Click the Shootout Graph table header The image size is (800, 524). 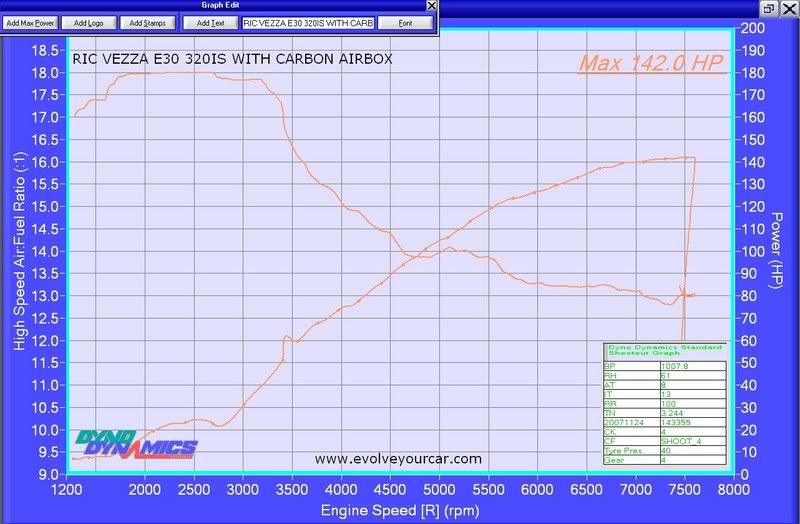click(660, 351)
